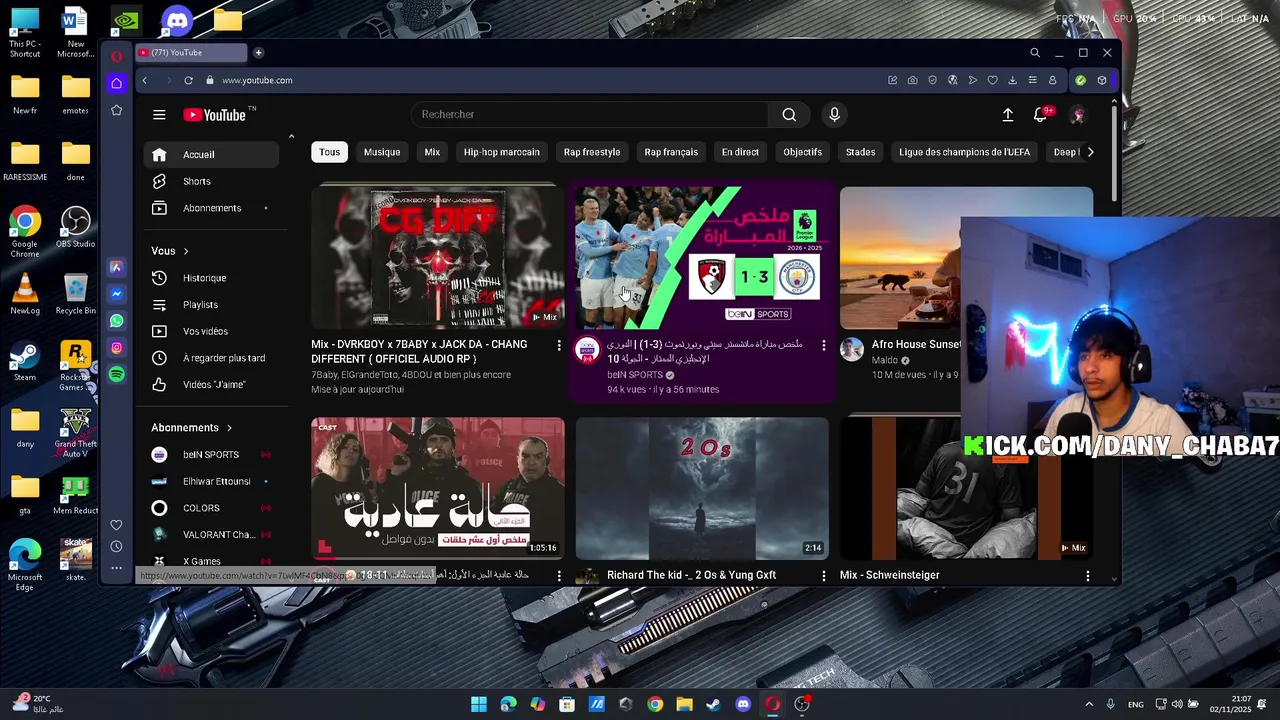The height and width of the screenshot is (720, 1280).
Task: Open Messenger in Opera sidebar
Action: 117,294
